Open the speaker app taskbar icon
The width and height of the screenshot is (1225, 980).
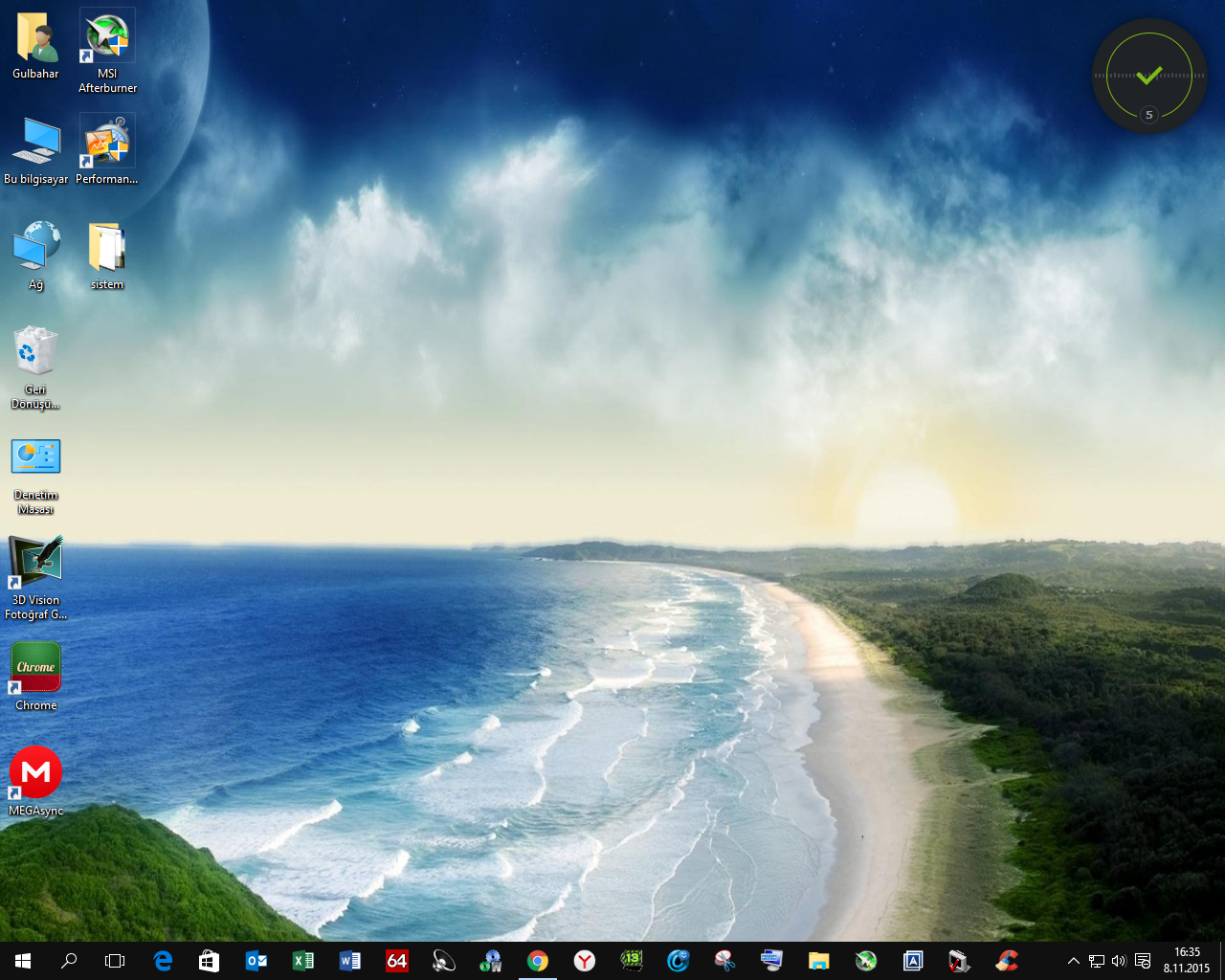point(444,961)
